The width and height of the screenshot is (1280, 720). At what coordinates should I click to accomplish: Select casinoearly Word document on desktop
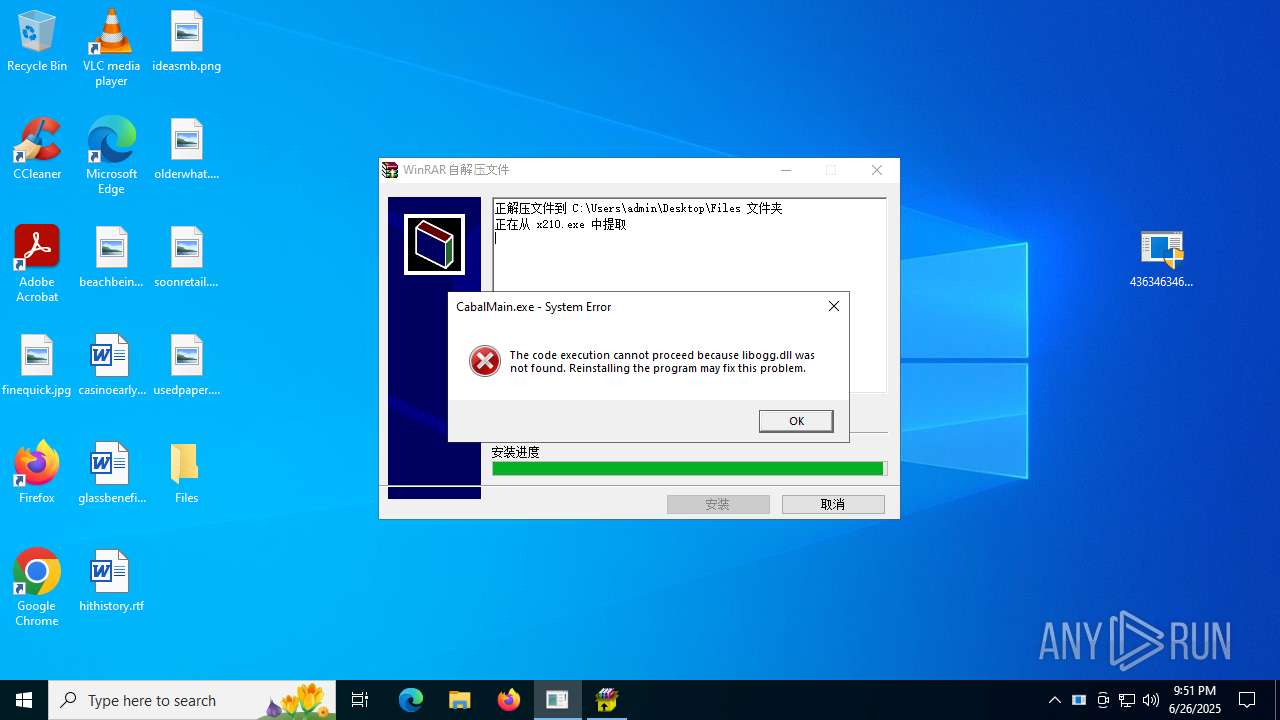[111, 365]
